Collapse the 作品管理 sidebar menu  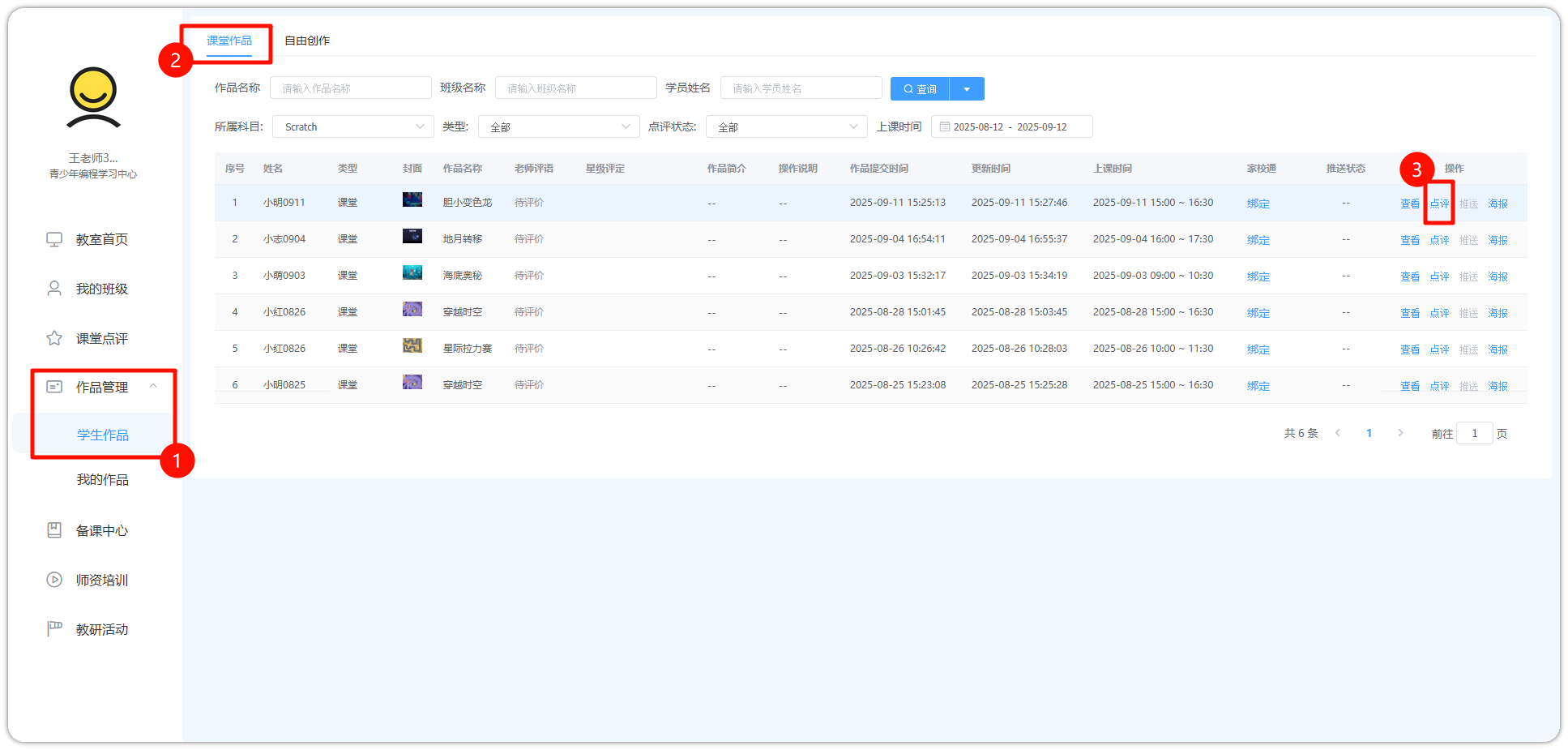point(153,387)
